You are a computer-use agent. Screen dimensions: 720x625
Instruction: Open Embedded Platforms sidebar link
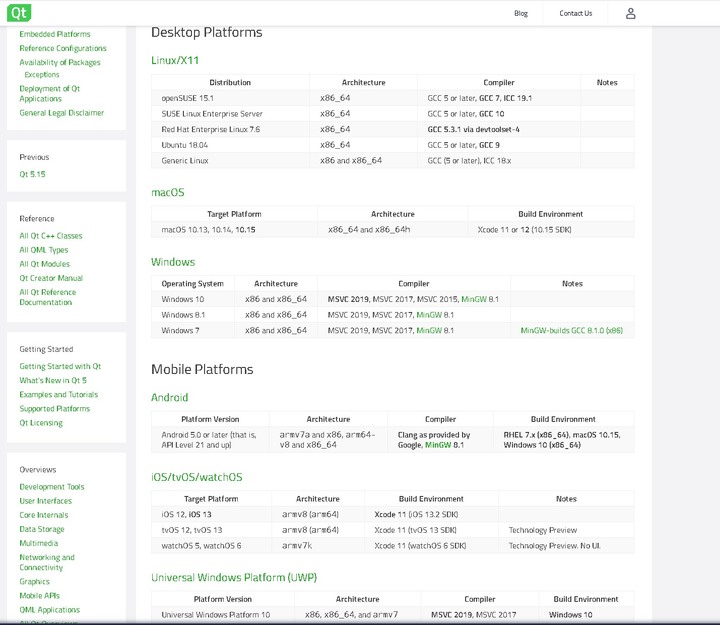[55, 34]
